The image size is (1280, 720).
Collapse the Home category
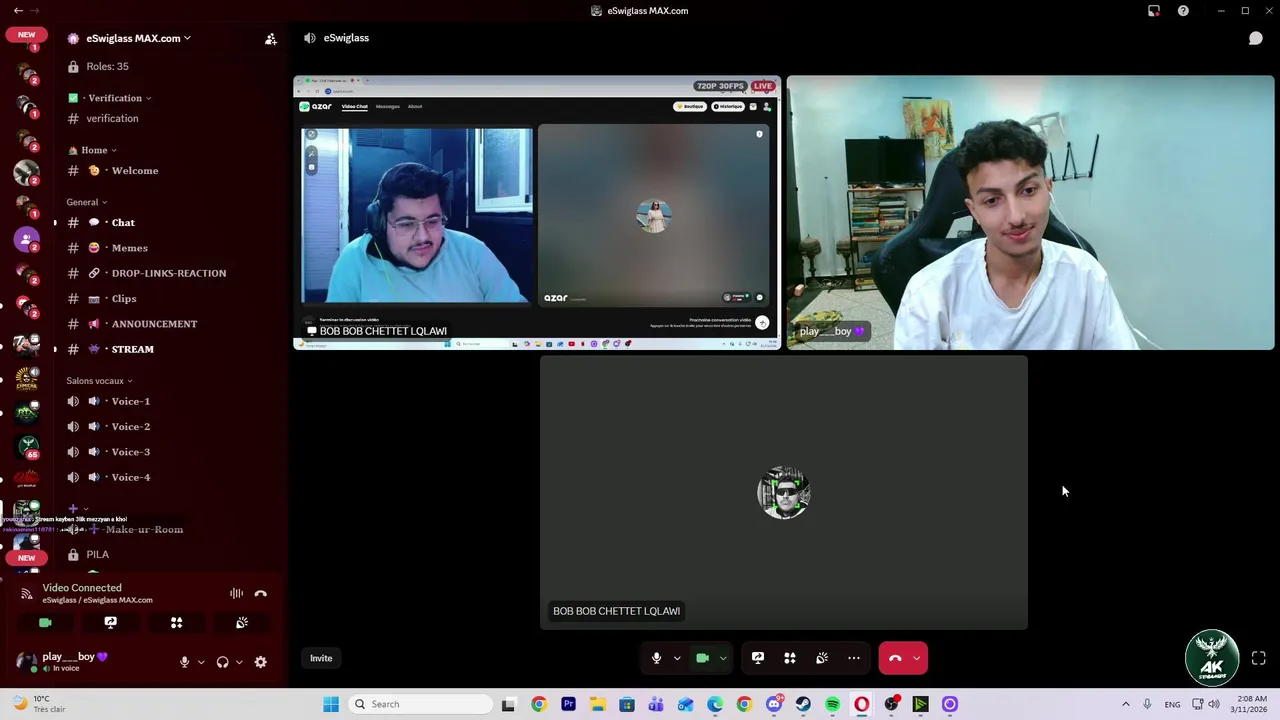tap(92, 150)
